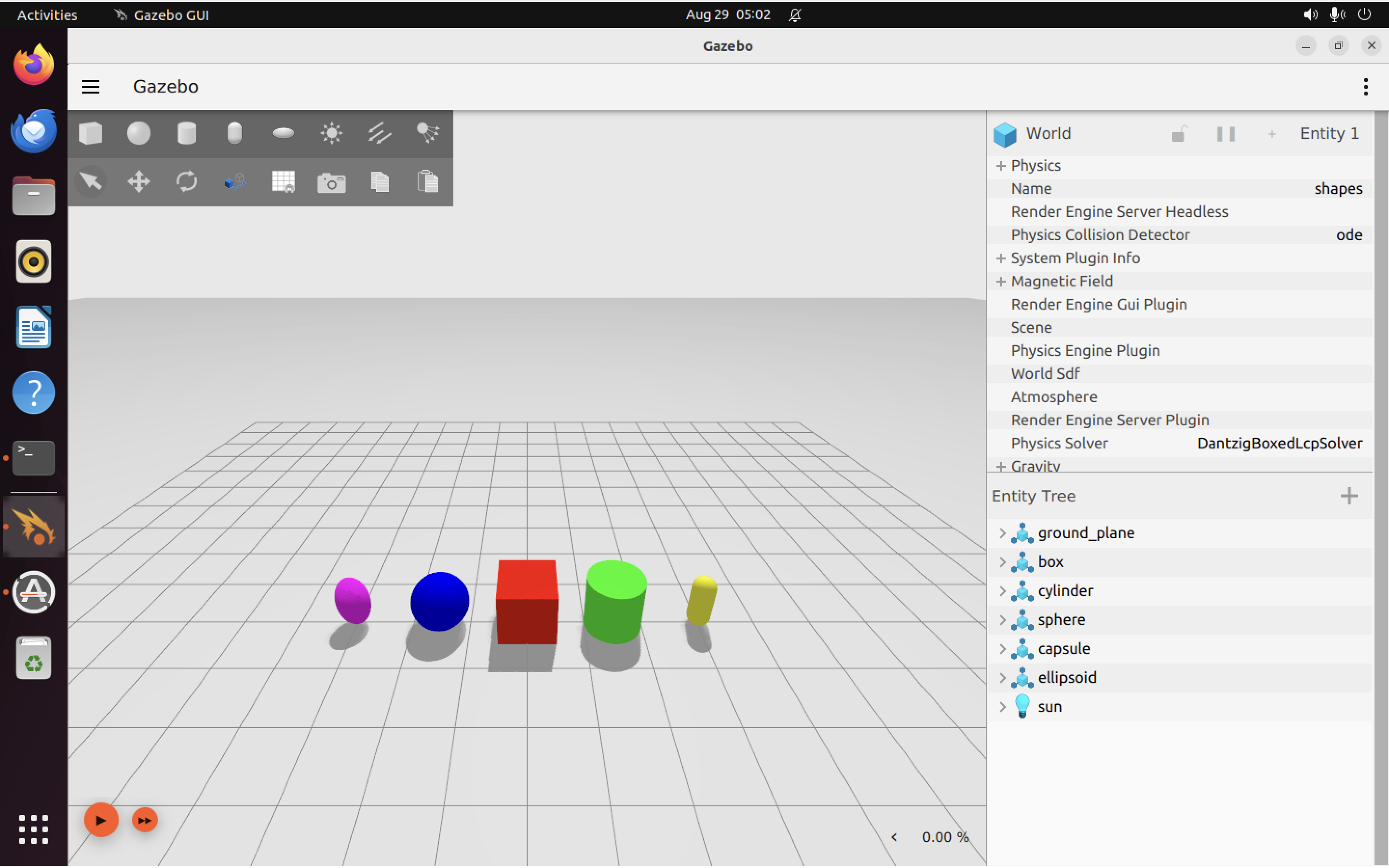The width and height of the screenshot is (1389, 868).
Task: Insert a box shape into the scene
Action: pos(91,133)
